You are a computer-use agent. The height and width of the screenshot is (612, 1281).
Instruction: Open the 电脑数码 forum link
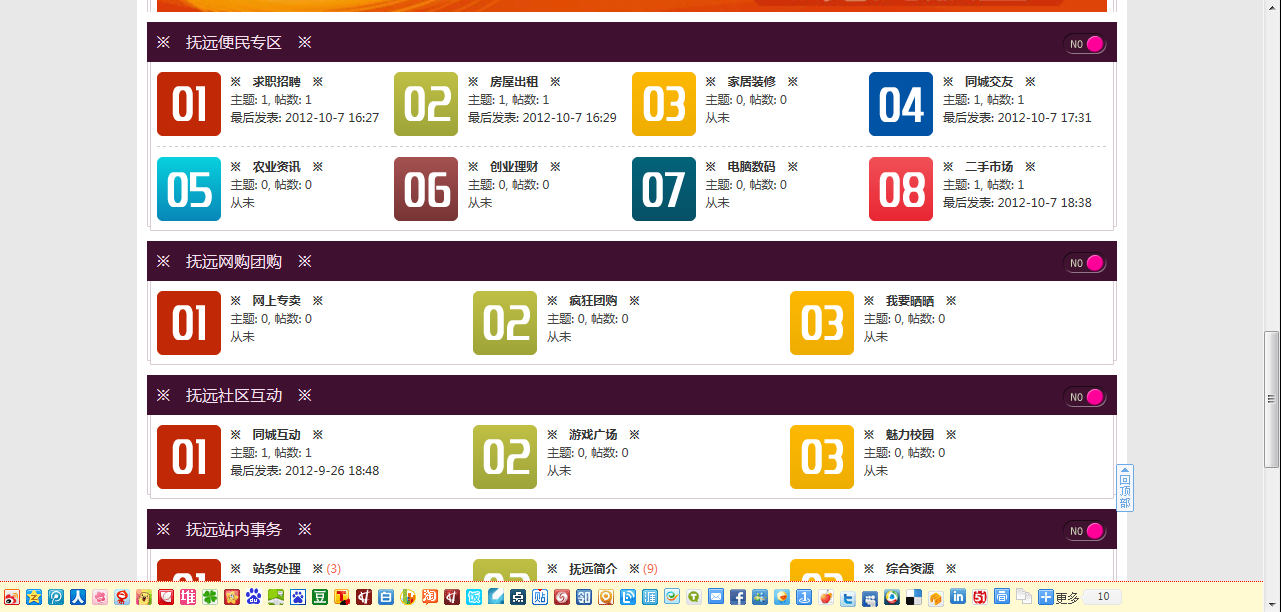pos(751,167)
